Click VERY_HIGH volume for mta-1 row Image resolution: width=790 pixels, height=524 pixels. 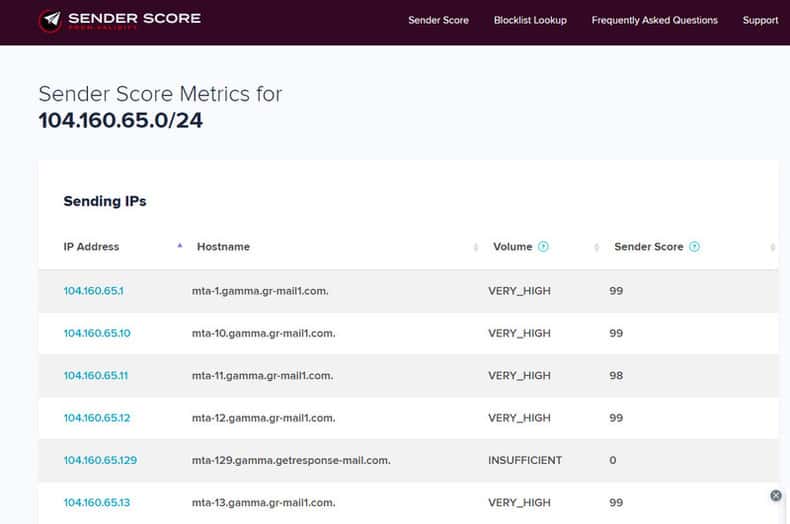519,291
